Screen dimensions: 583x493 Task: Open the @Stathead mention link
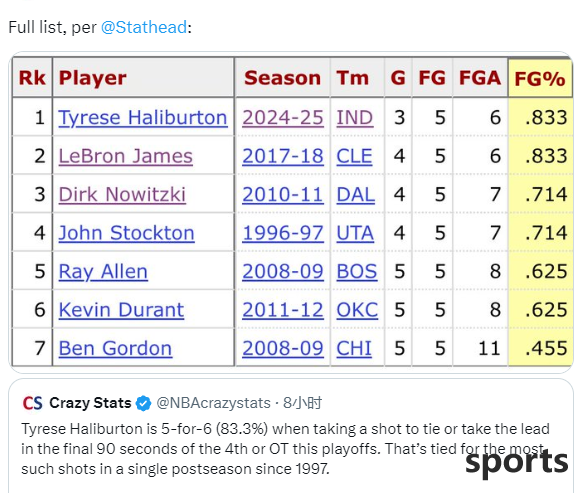144,28
